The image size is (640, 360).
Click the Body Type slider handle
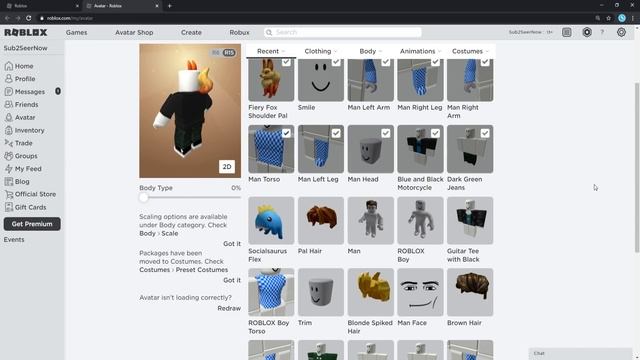[143, 198]
